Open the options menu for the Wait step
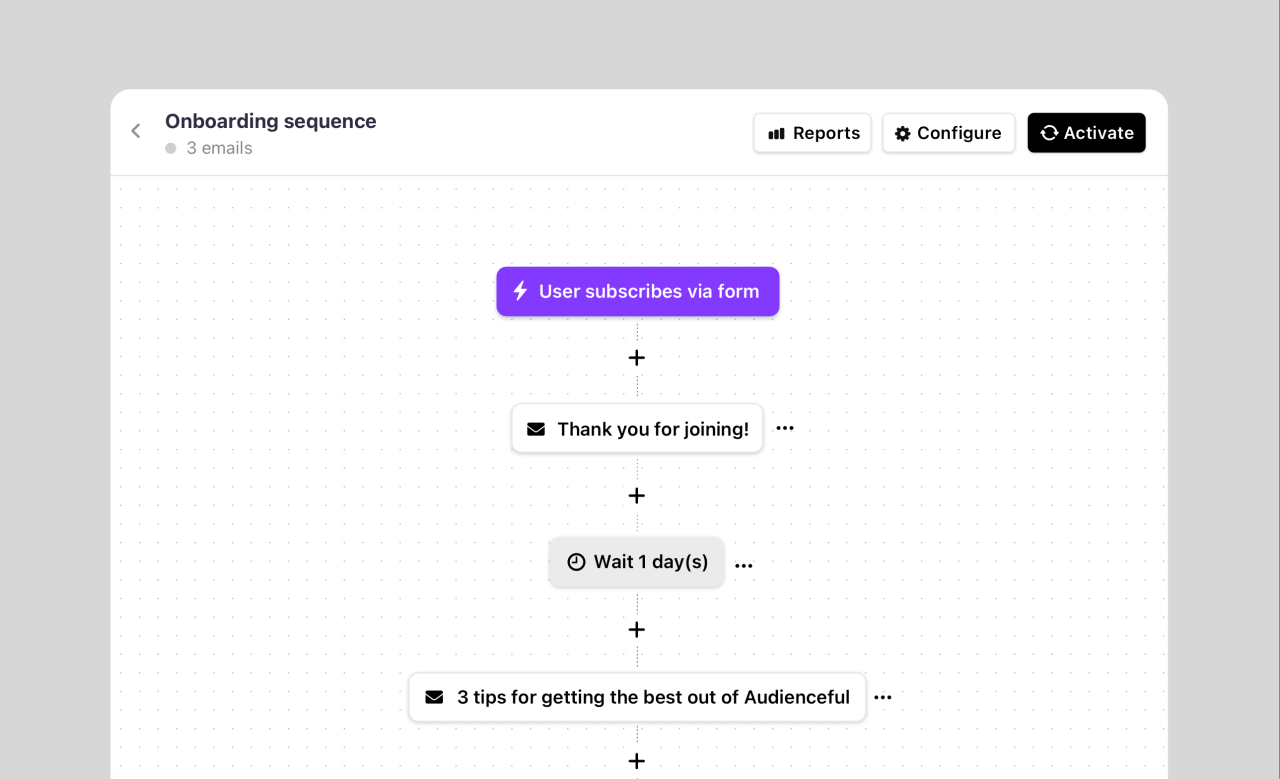The width and height of the screenshot is (1280, 779). coord(743,564)
